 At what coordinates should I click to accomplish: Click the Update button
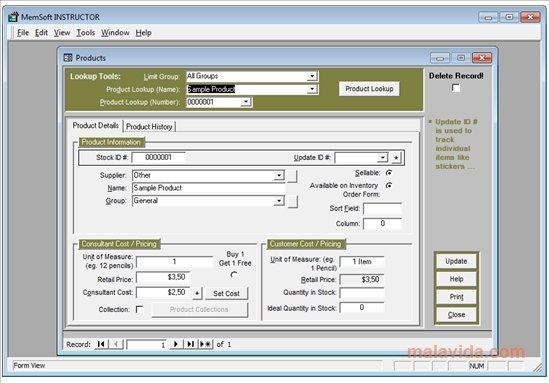(x=456, y=261)
